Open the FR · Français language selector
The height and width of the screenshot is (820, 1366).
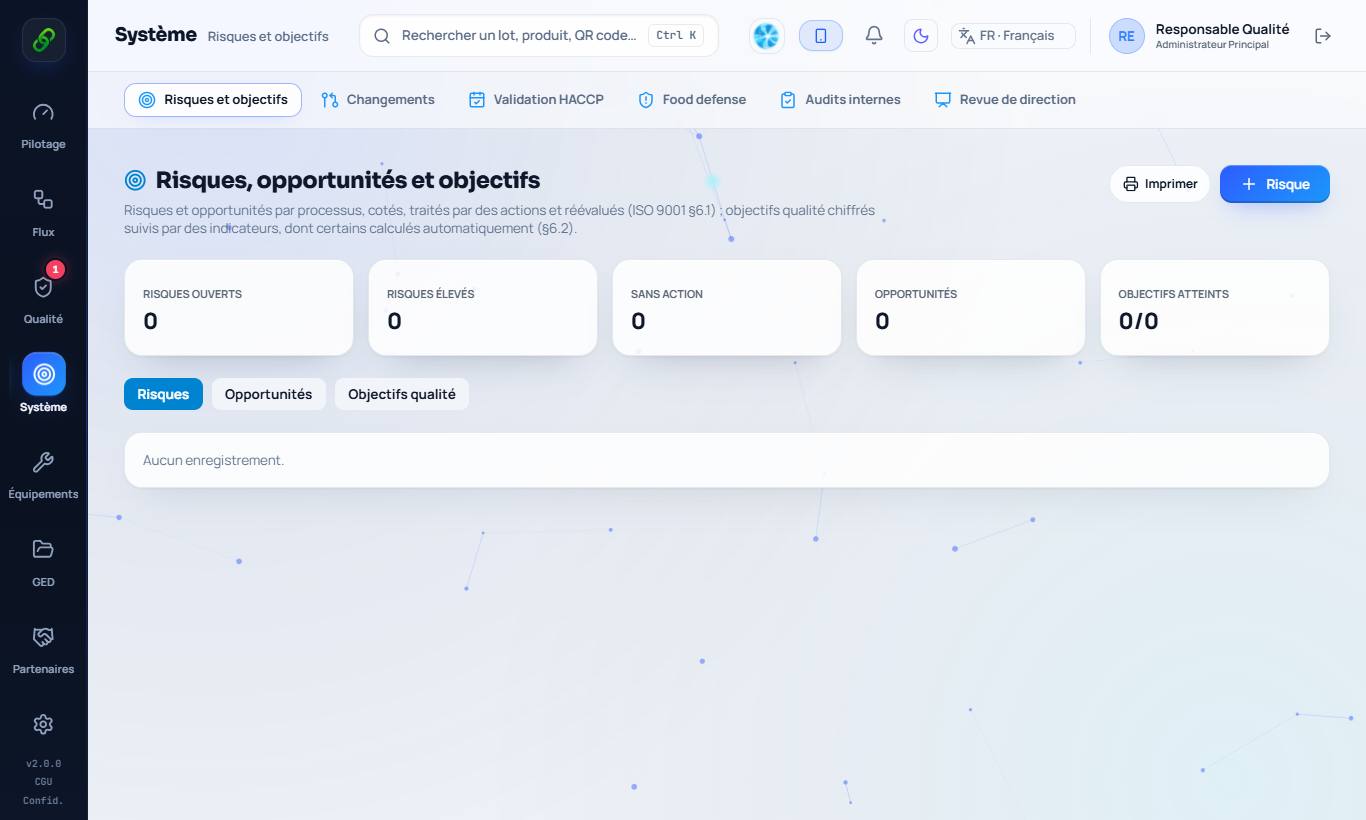tap(1013, 36)
